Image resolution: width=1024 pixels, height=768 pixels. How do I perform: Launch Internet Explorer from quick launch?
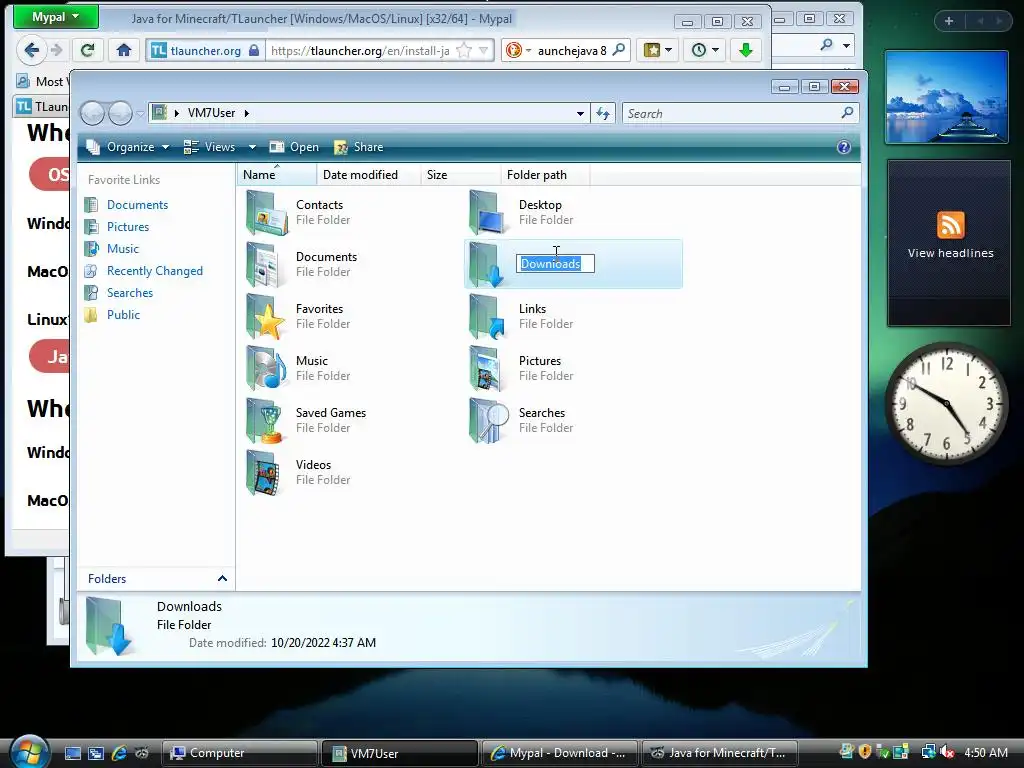pyautogui.click(x=119, y=753)
